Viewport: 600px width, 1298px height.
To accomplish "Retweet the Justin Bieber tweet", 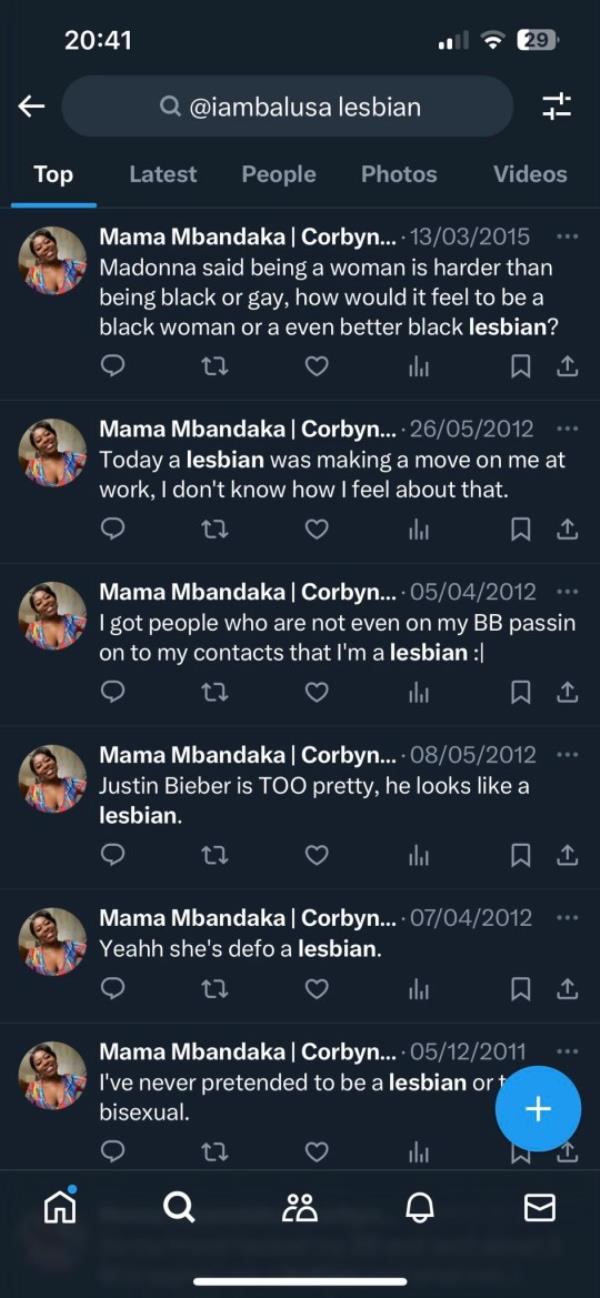I will point(214,855).
